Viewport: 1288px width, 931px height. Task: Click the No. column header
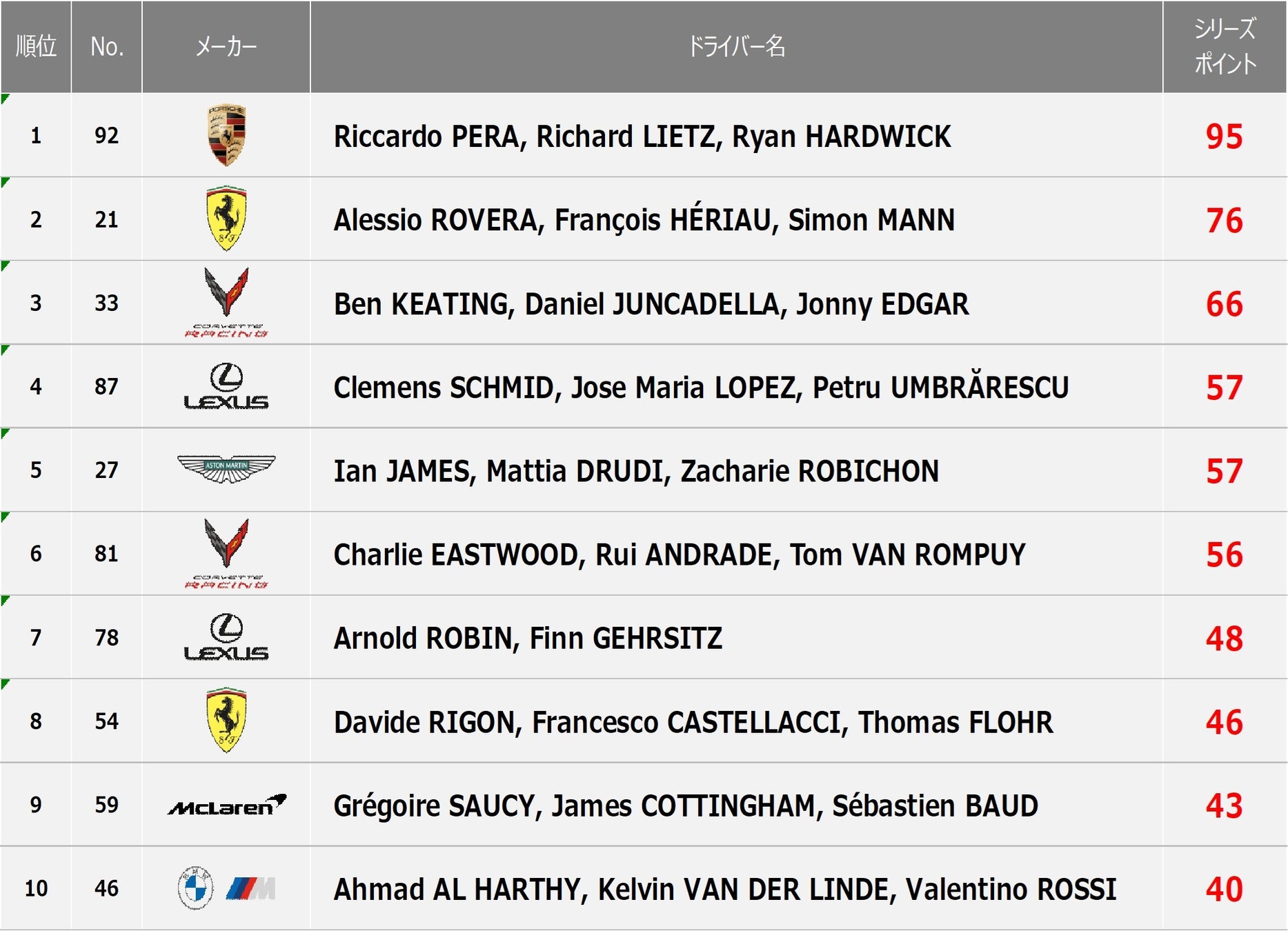(107, 47)
